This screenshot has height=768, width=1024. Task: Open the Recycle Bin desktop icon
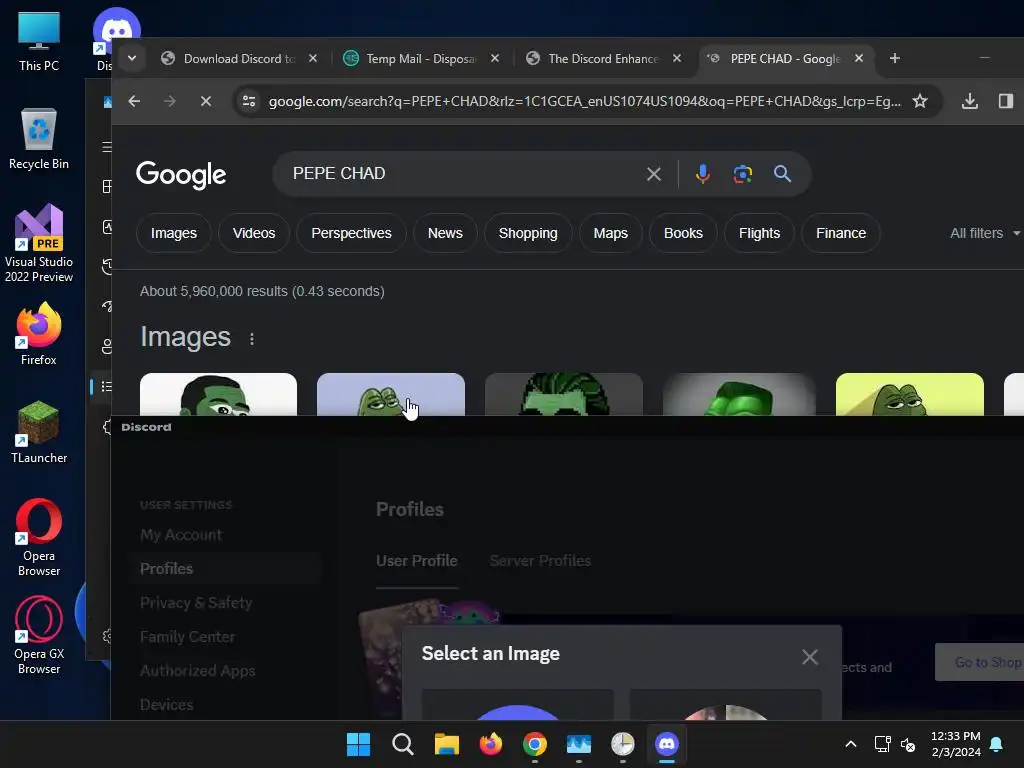point(39,139)
